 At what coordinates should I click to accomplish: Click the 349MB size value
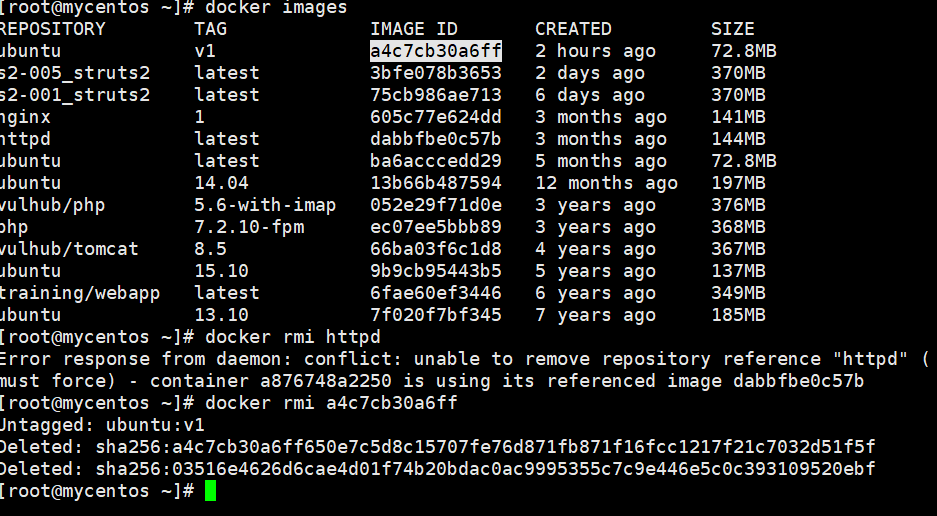[738, 293]
